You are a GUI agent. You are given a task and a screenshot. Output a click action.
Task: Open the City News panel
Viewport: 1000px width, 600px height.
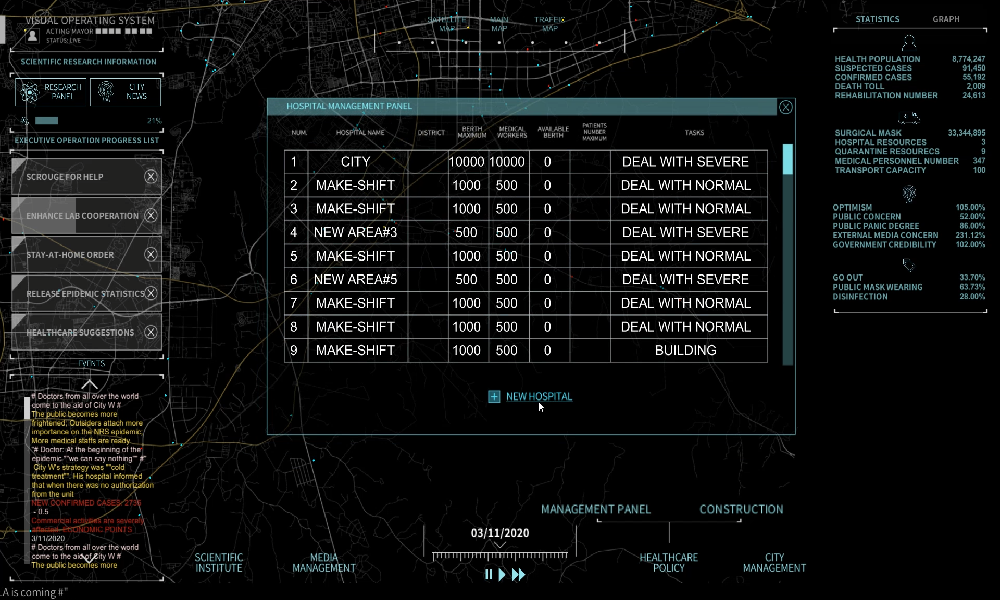coord(125,93)
